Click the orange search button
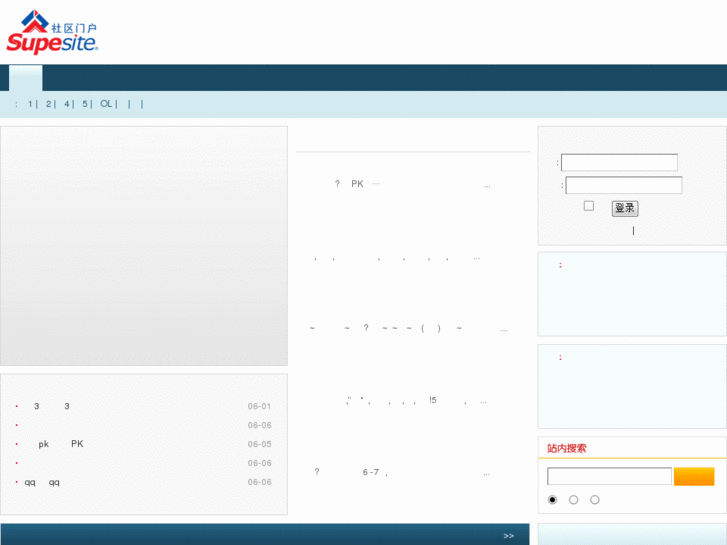This screenshot has height=545, width=727. pos(694,476)
